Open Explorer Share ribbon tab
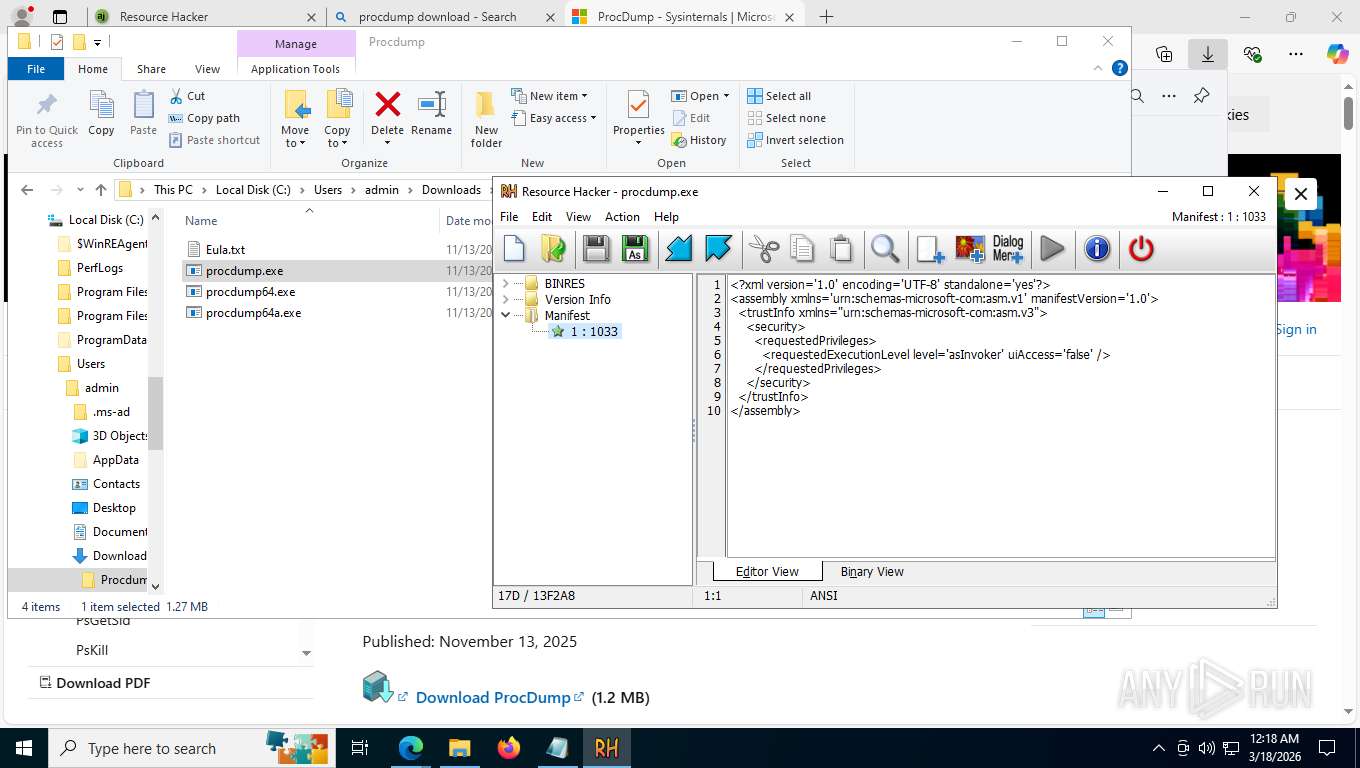Image resolution: width=1360 pixels, height=768 pixels. coord(151,69)
